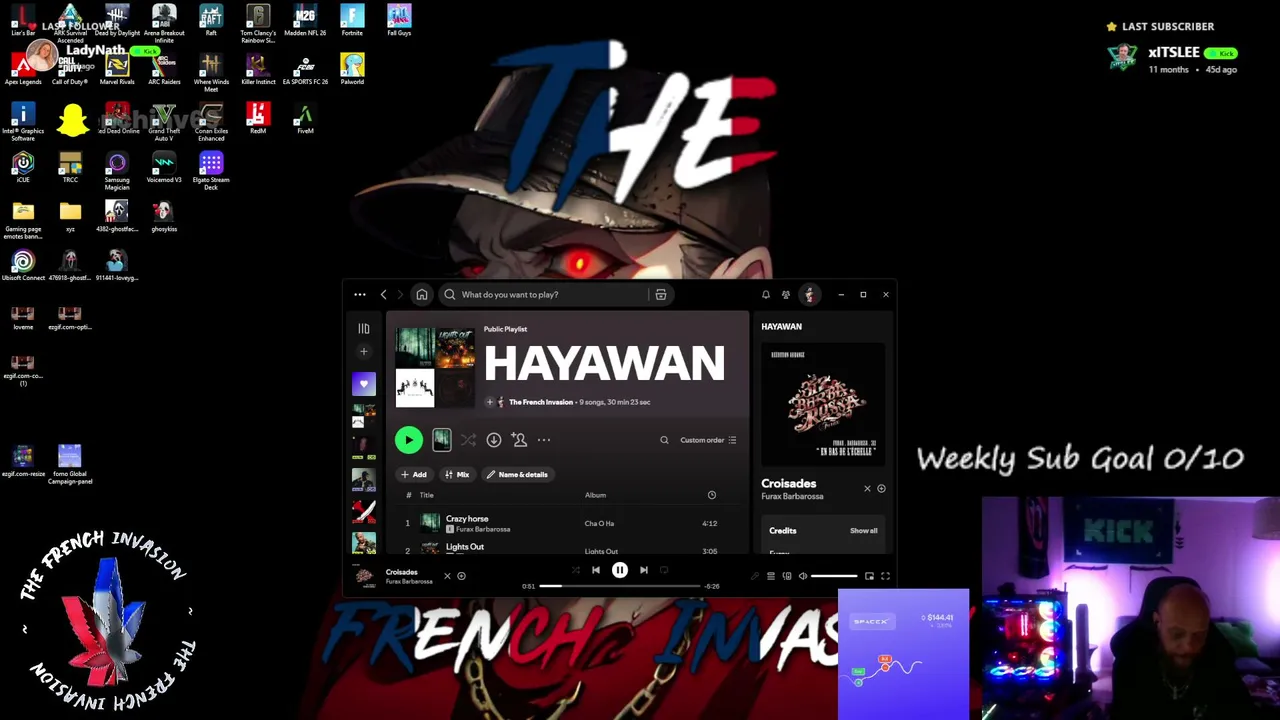Click the Add button
Screen dimensions: 1280x720
tap(414, 475)
